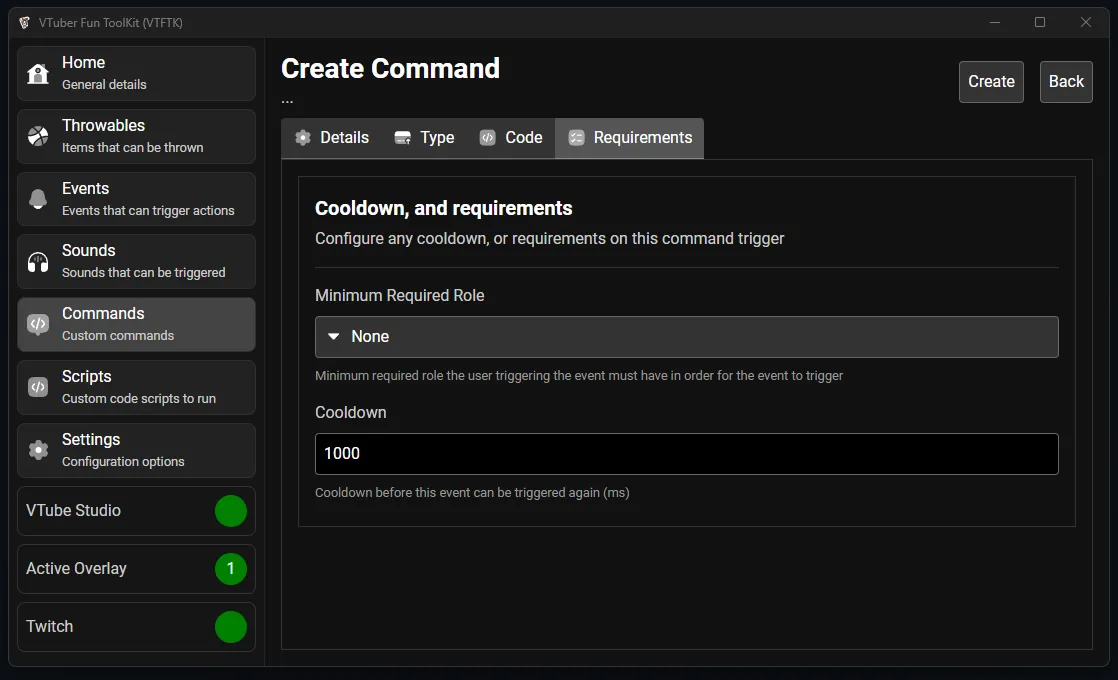Select the Requirements tab
This screenshot has height=680, width=1118.
point(630,138)
